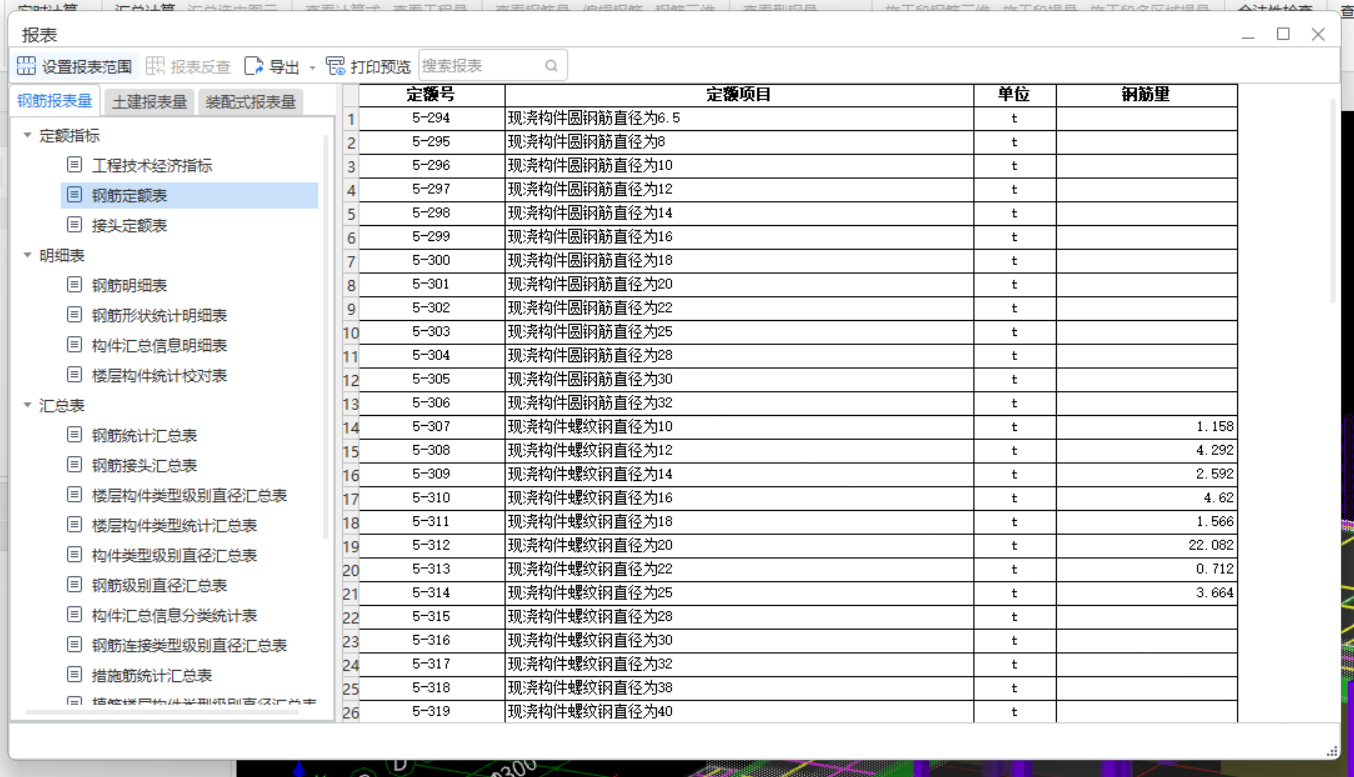Select the cell 现浇构件圆钢筋直径为6.5
The image size is (1354, 777).
coord(739,118)
